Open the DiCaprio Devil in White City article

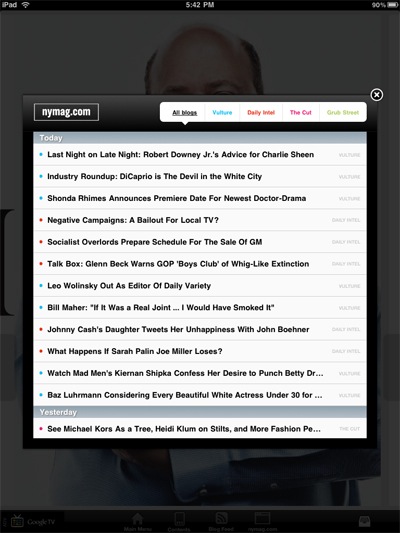click(x=200, y=176)
